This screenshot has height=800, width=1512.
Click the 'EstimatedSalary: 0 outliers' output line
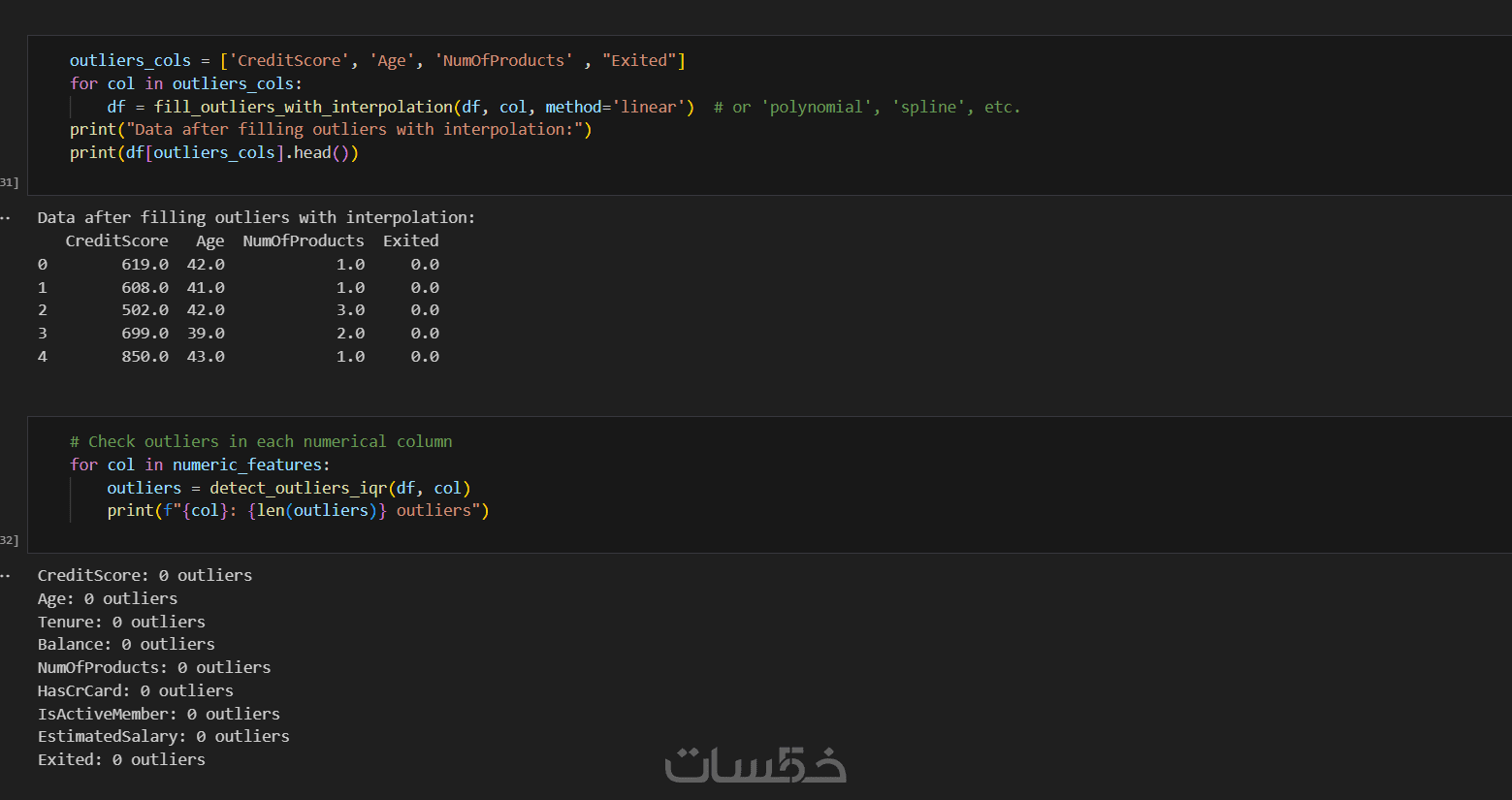click(163, 736)
